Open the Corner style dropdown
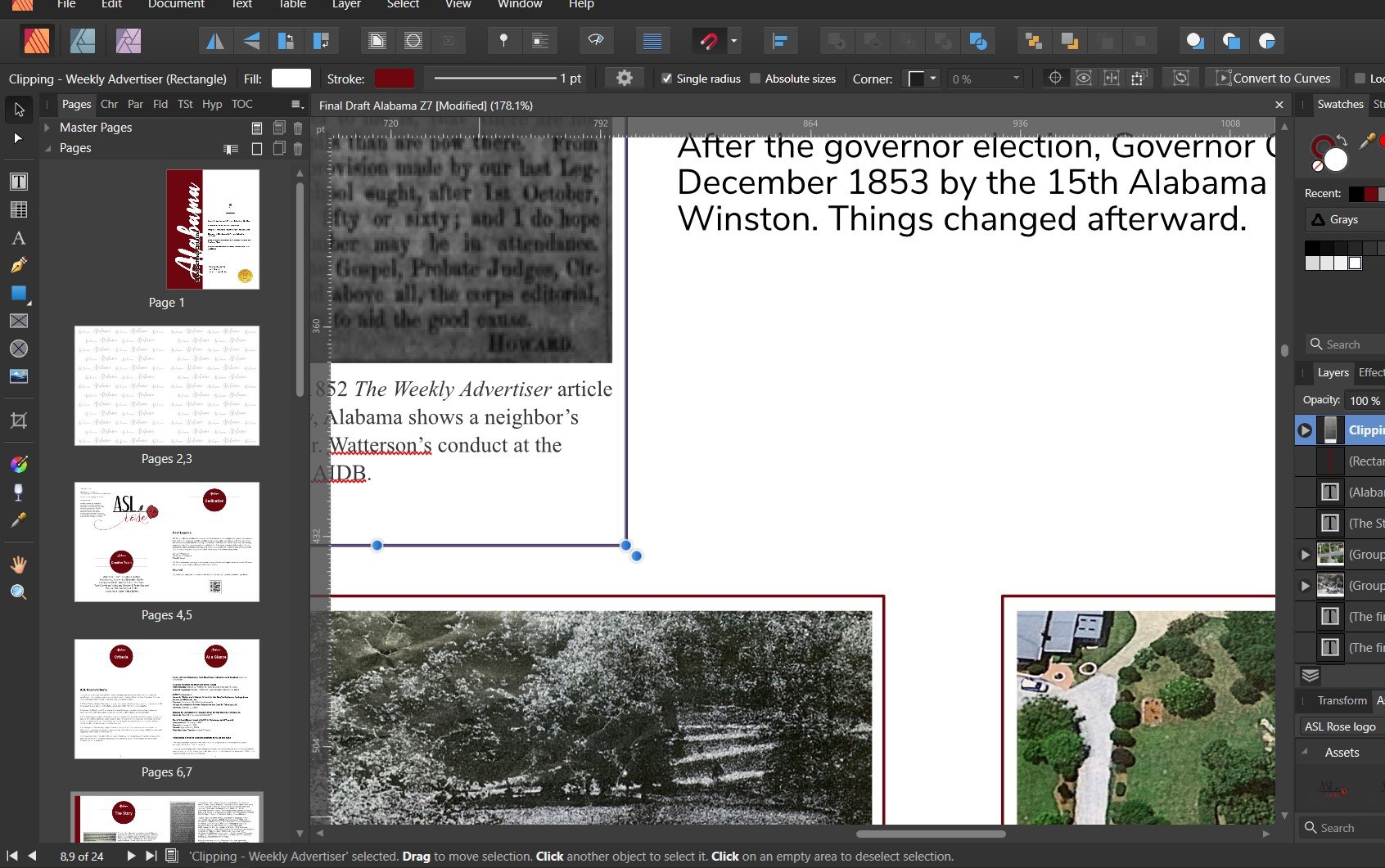 [932, 79]
